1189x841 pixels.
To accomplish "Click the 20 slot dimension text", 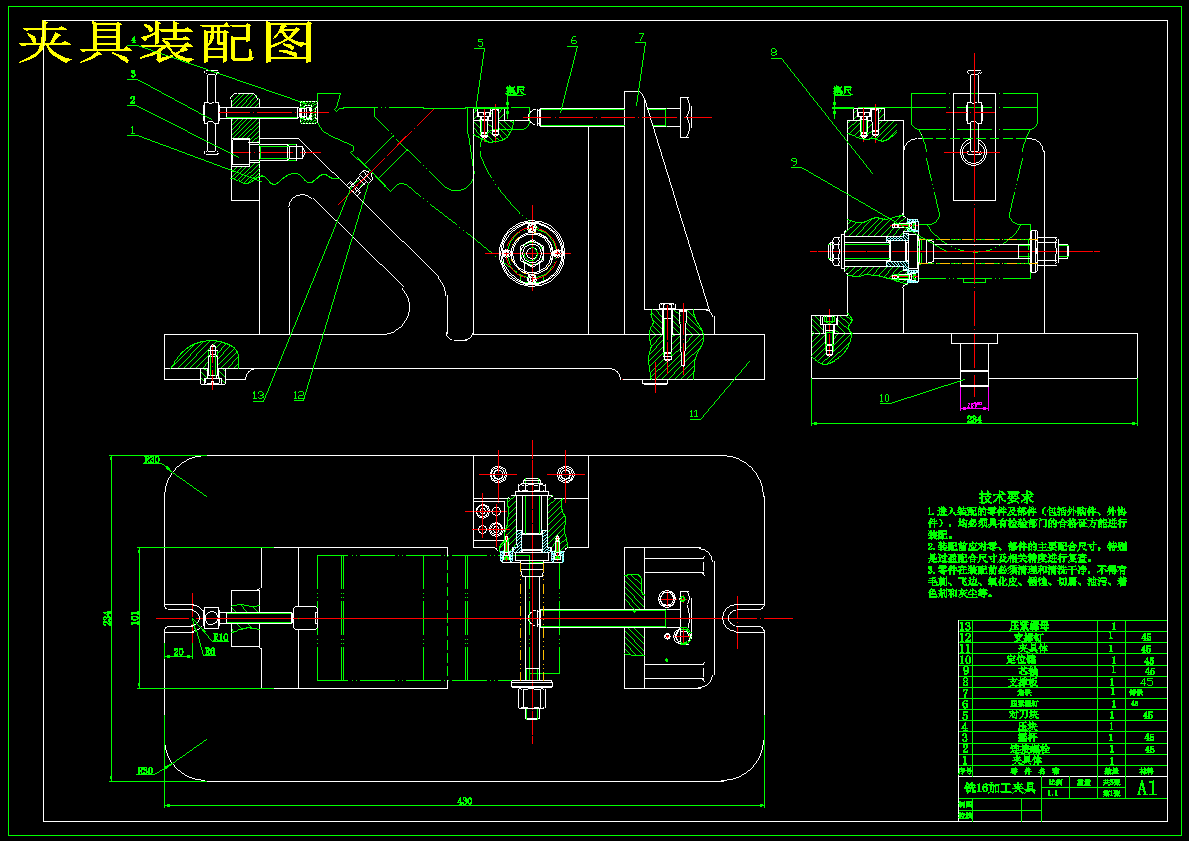I will (x=178, y=651).
